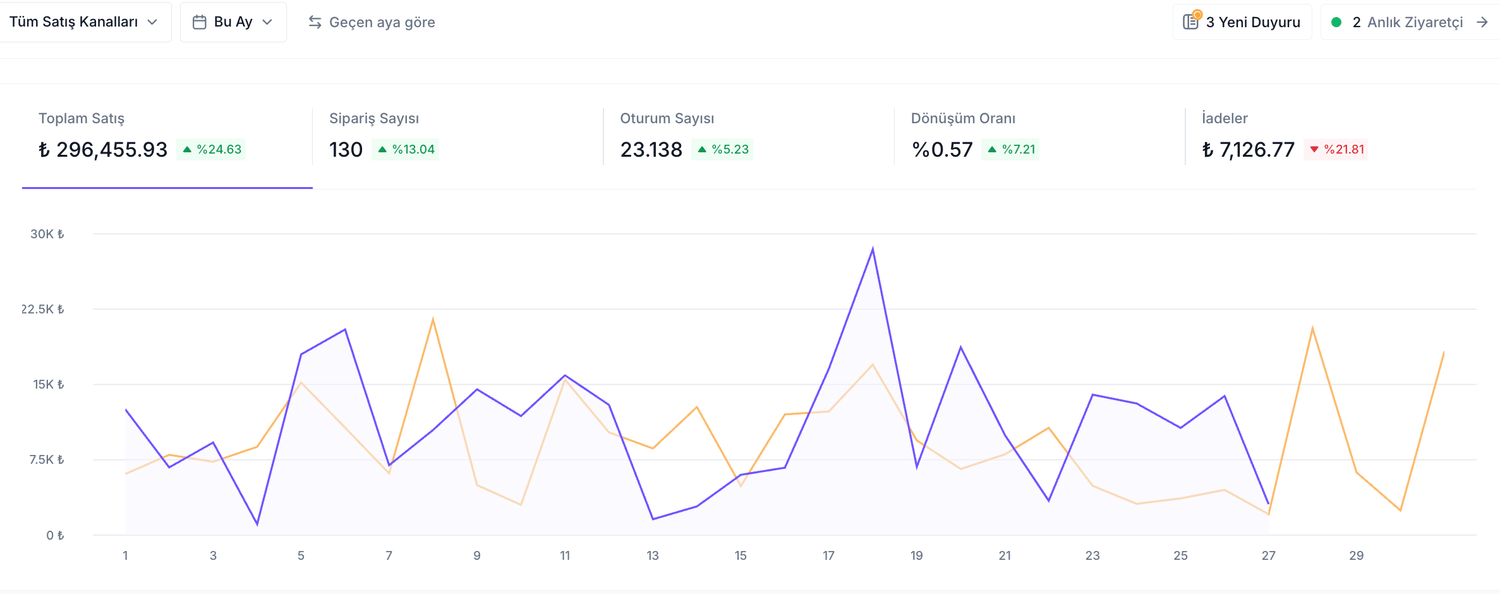Viewport: 1500px width, 594px height.
Task: Open the Tüm Satış Kanalları dropdown
Action: tap(83, 22)
